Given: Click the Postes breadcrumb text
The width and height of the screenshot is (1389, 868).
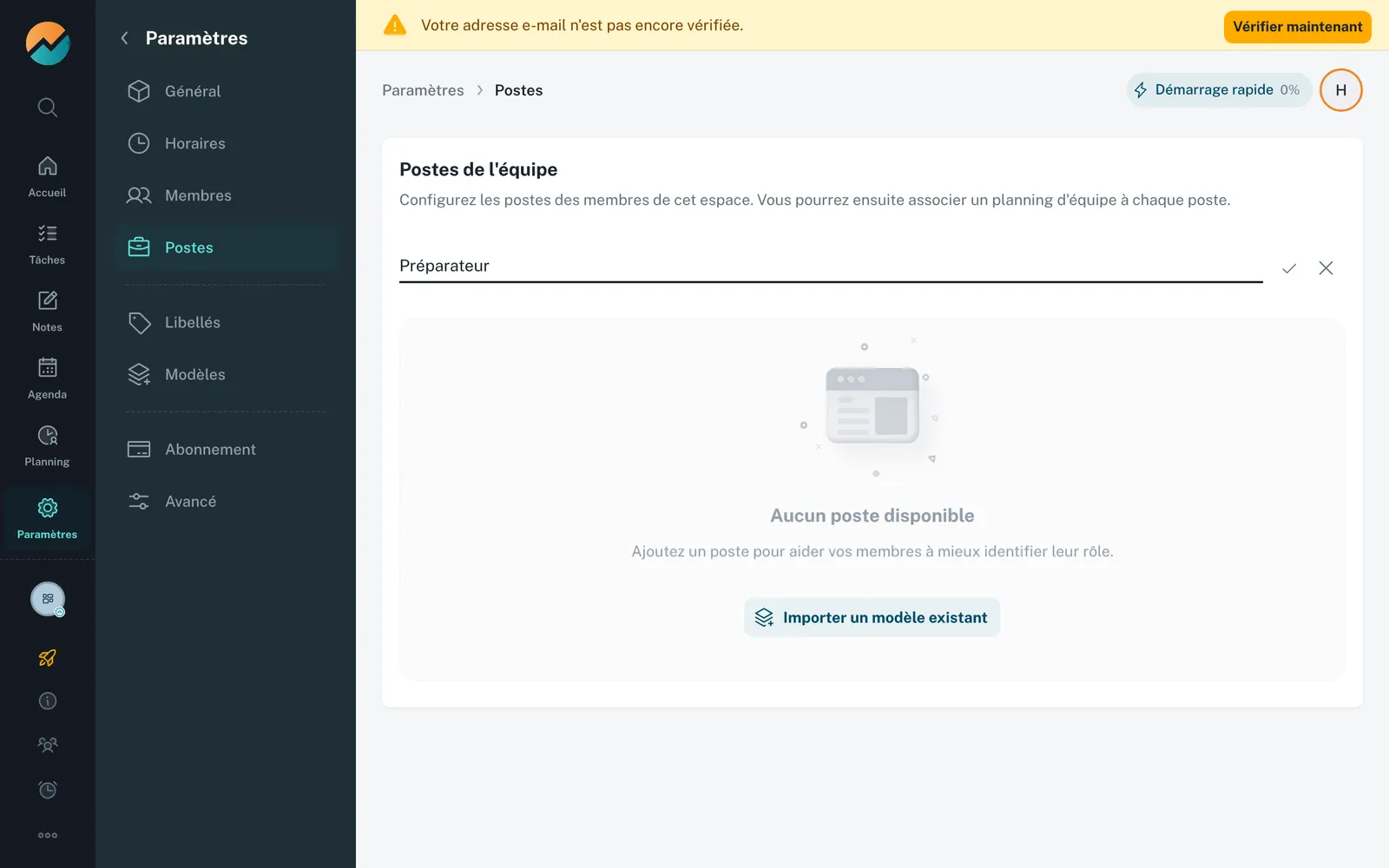Looking at the screenshot, I should pyautogui.click(x=518, y=90).
